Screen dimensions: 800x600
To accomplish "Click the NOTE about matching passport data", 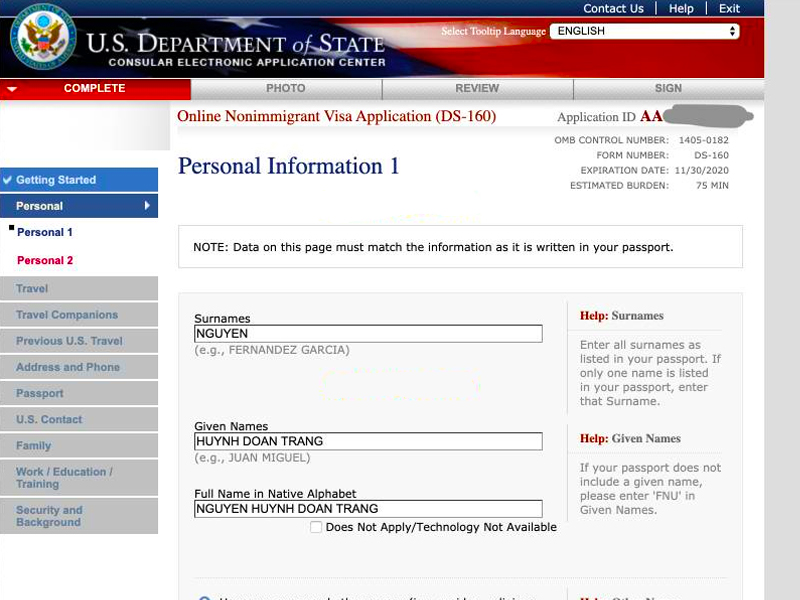I will tap(433, 247).
